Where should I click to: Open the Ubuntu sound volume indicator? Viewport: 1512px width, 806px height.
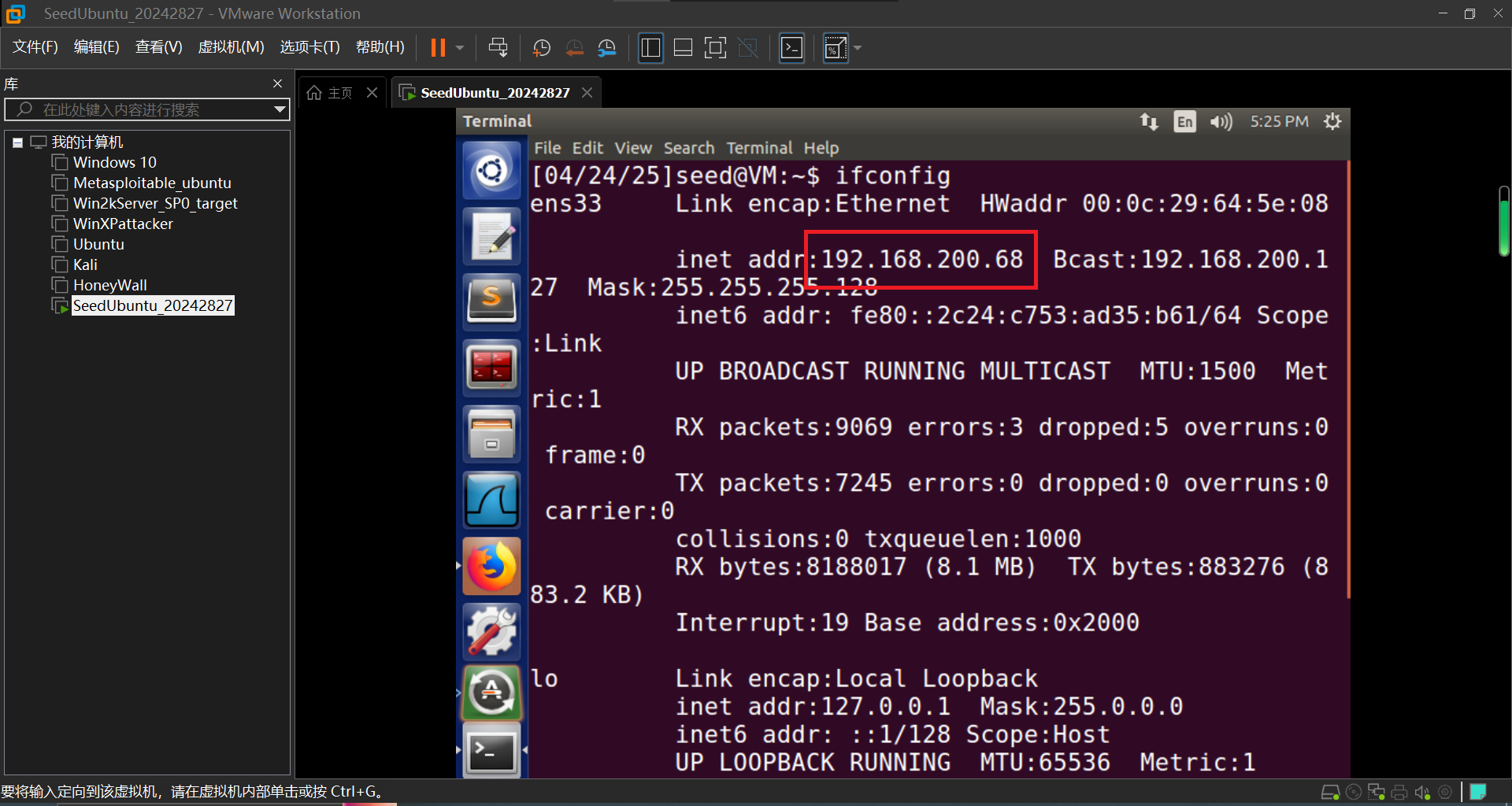(x=1221, y=121)
